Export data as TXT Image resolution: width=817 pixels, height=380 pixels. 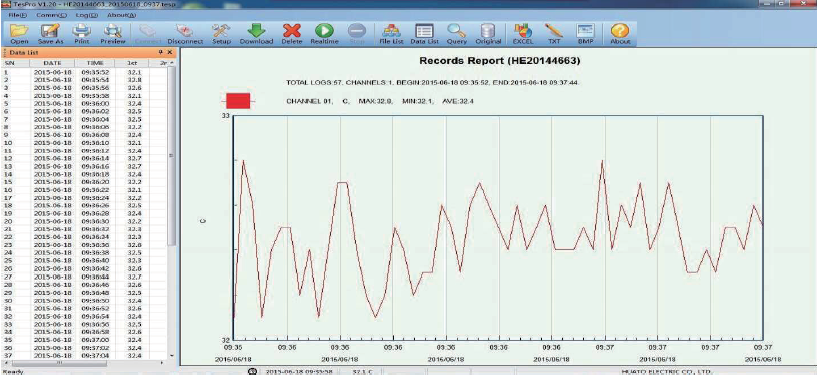[554, 34]
